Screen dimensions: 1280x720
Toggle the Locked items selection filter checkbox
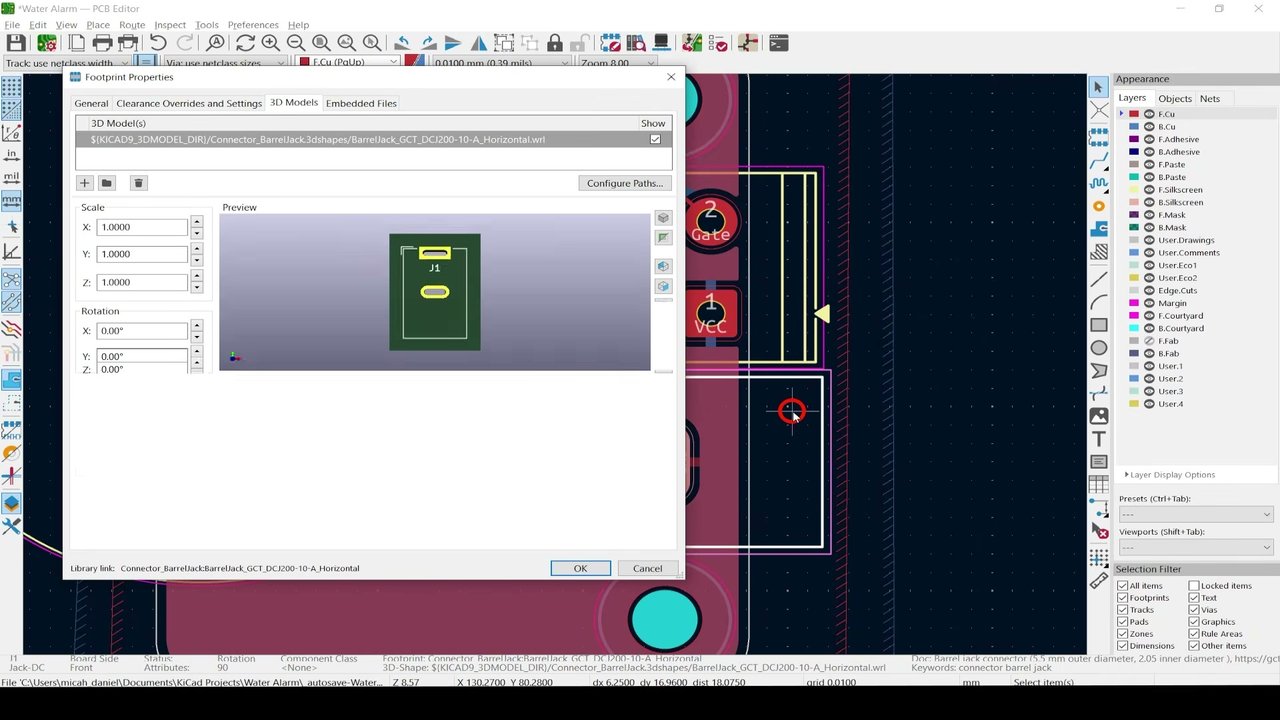click(1194, 586)
